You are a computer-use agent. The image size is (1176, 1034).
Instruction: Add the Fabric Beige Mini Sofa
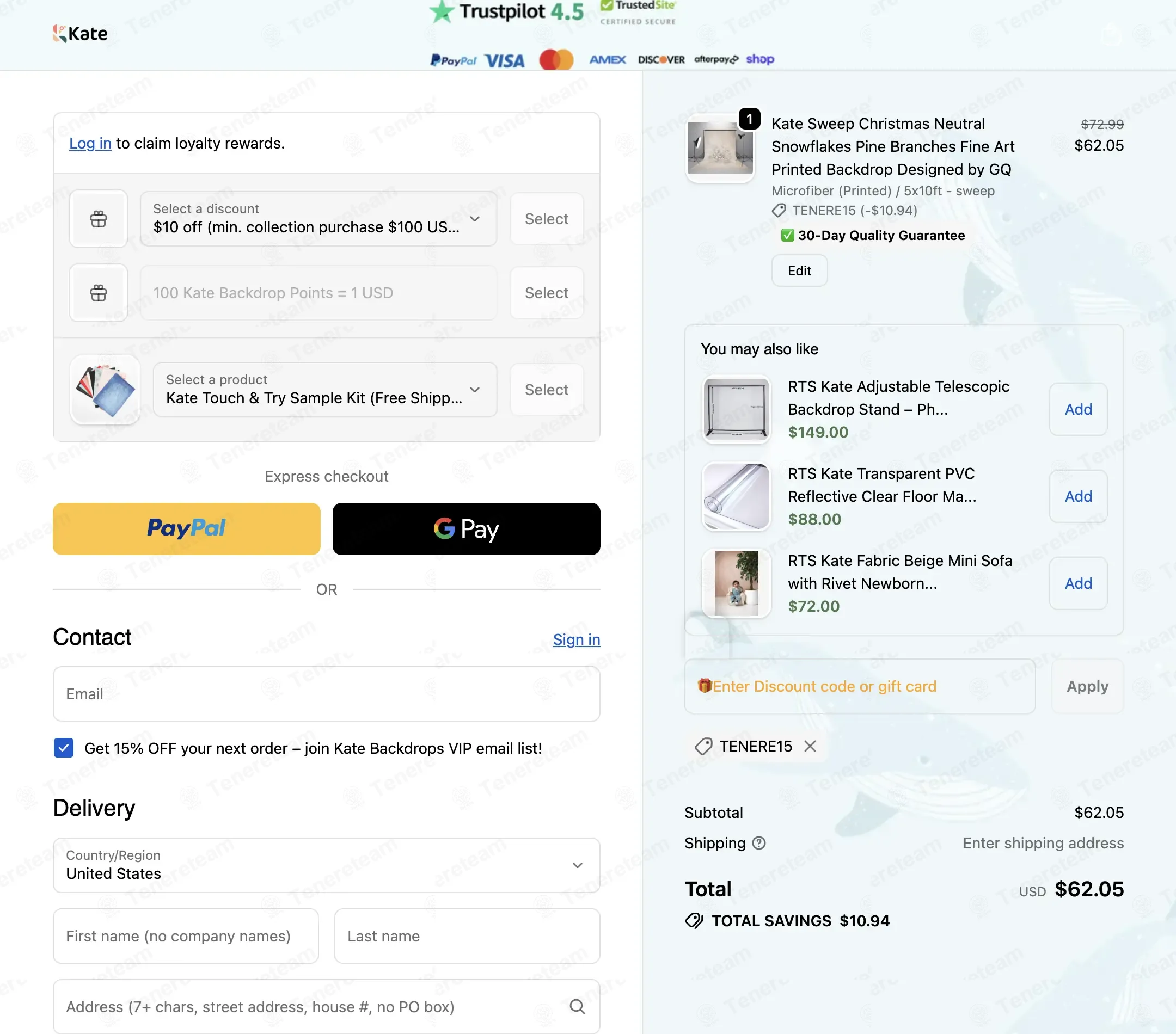tap(1078, 583)
